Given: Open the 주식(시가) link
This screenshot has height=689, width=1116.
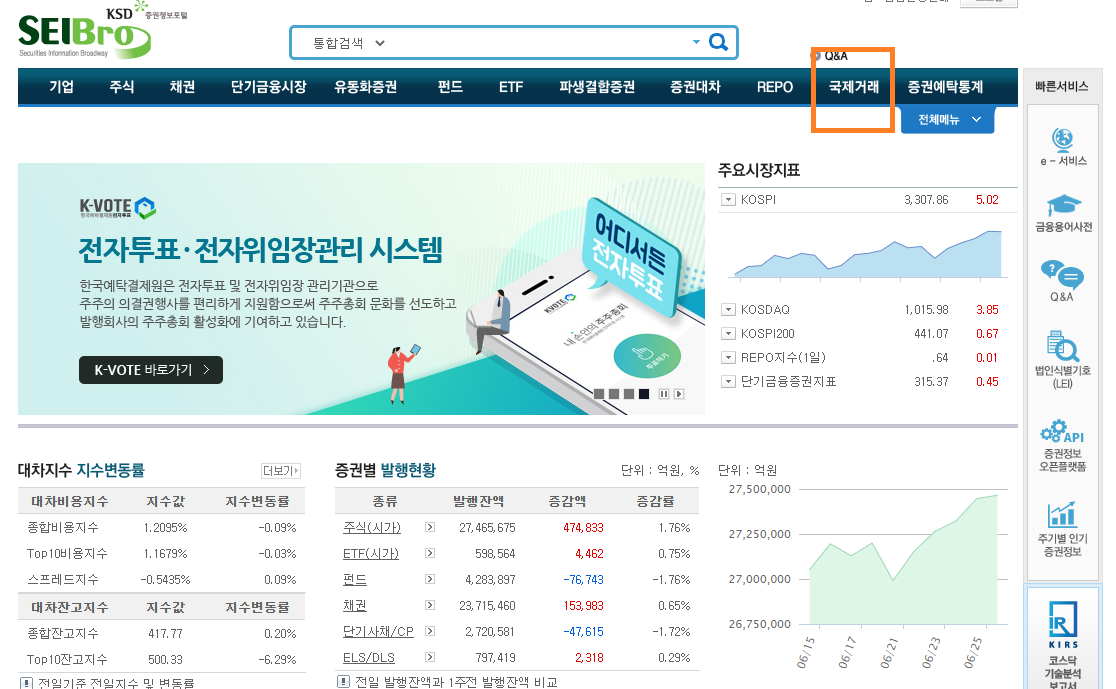Looking at the screenshot, I should click(x=372, y=527).
